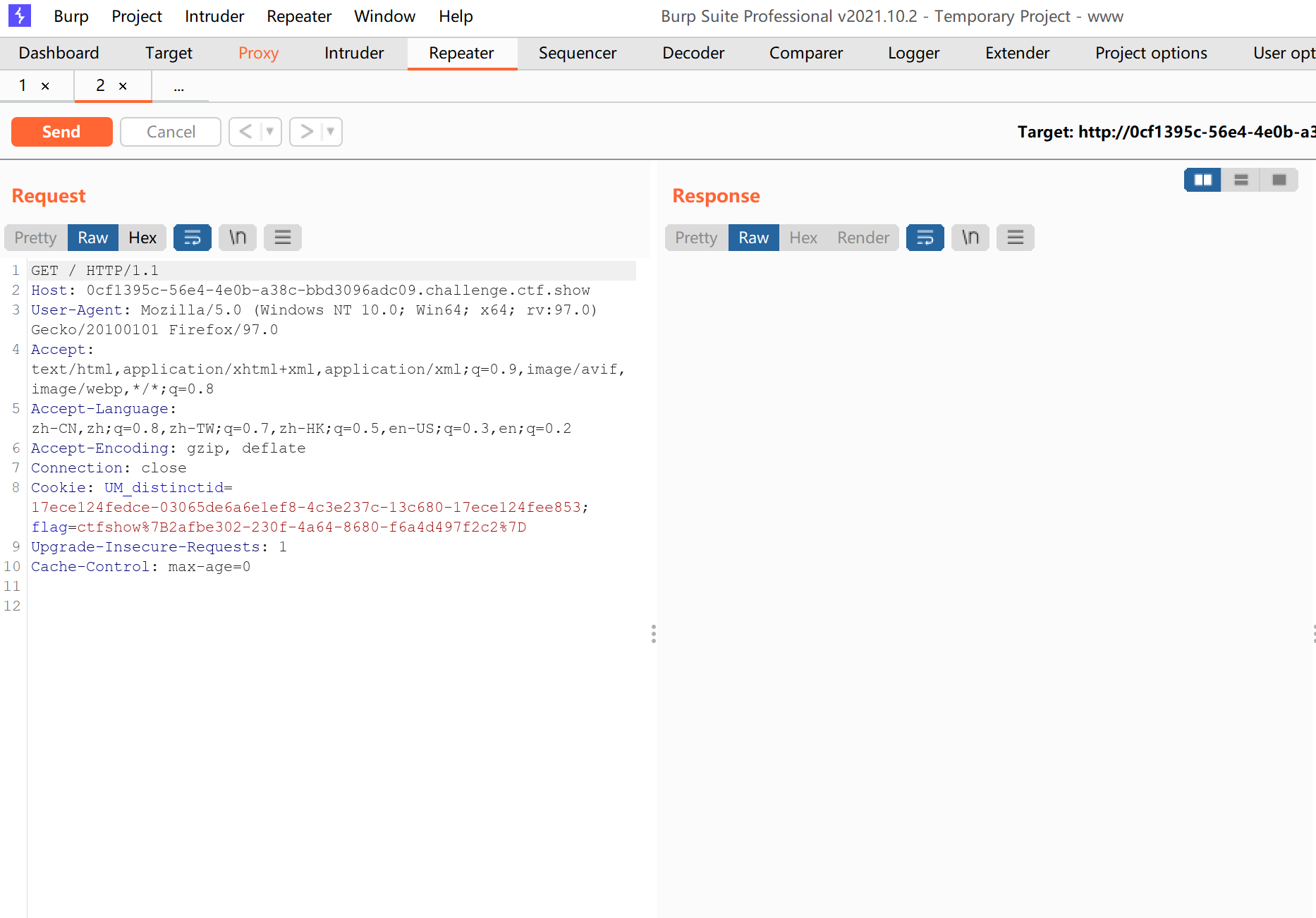Switch to the Target tab
Image resolution: width=1316 pixels, height=918 pixels.
click(x=169, y=53)
